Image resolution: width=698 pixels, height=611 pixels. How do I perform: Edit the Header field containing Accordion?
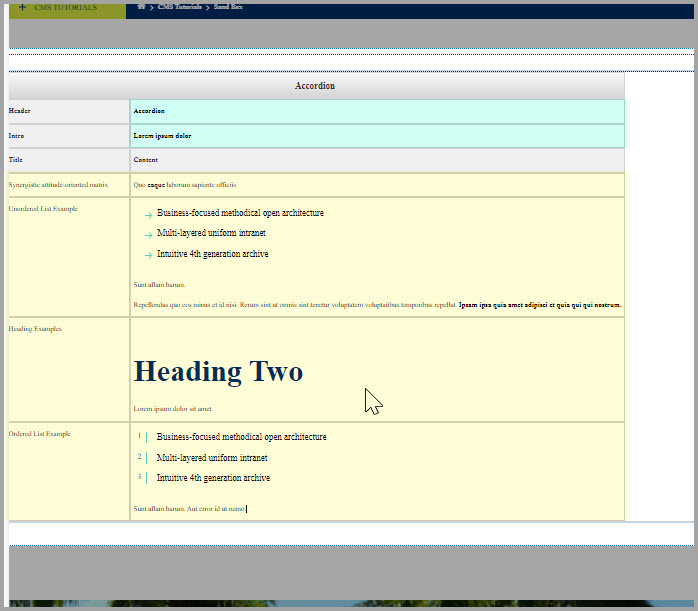(x=377, y=111)
